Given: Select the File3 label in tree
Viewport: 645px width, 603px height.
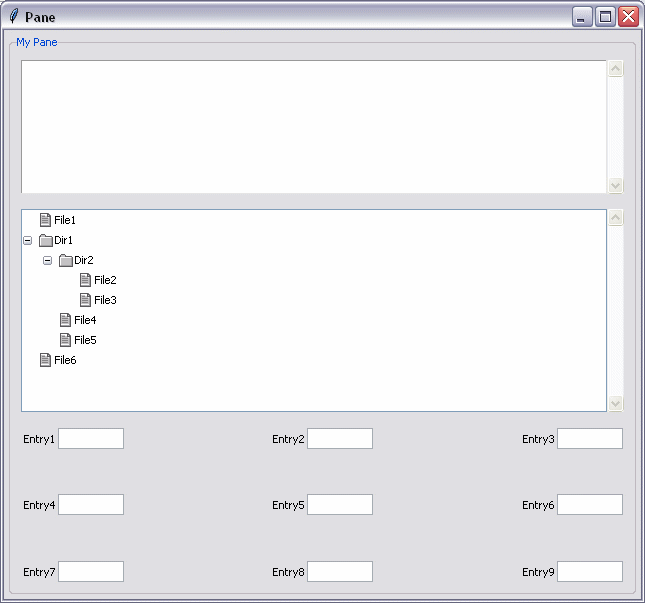Looking at the screenshot, I should click(x=105, y=300).
